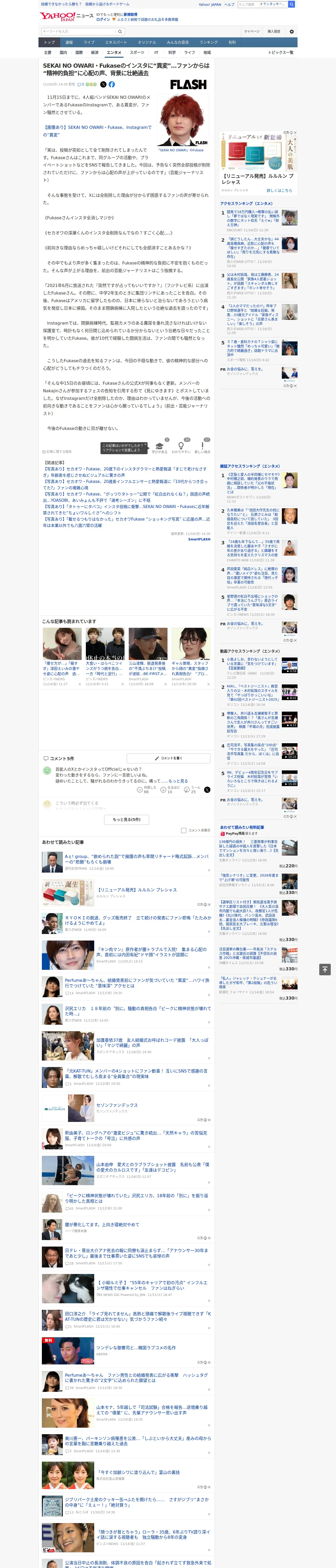The width and height of the screenshot is (336, 1568).
Task: Open settings via the gear icon
Action: click(x=292, y=32)
